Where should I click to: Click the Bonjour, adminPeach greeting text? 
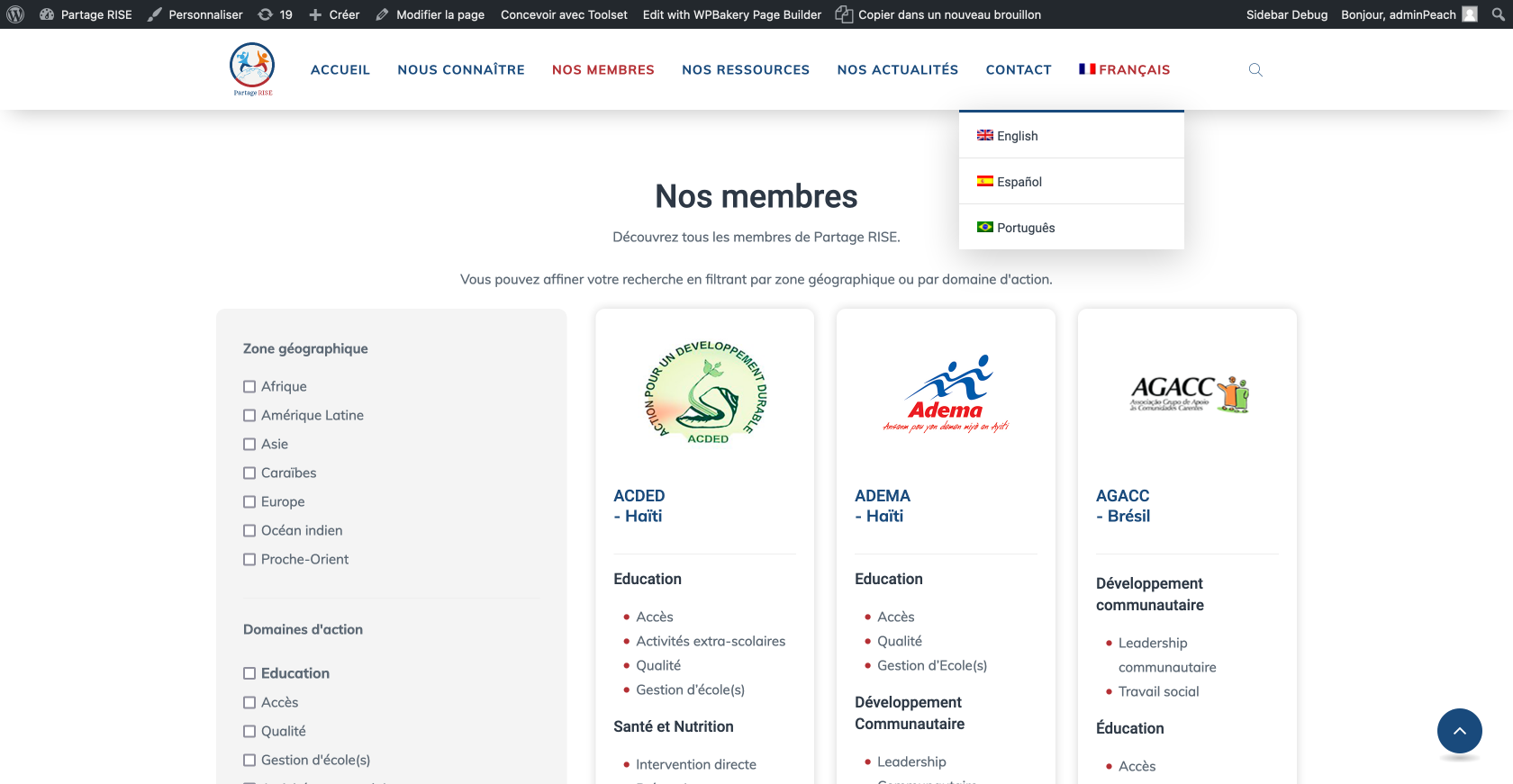pos(1398,14)
